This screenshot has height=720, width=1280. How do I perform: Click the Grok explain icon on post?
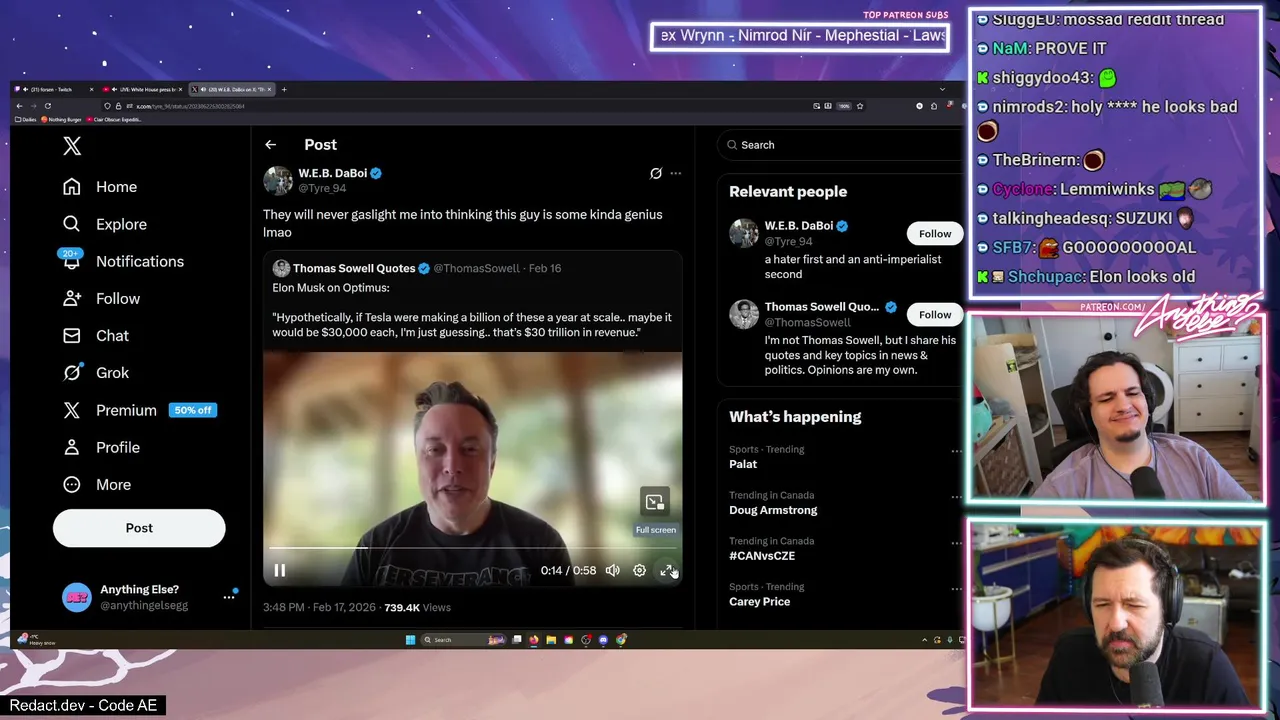[656, 173]
